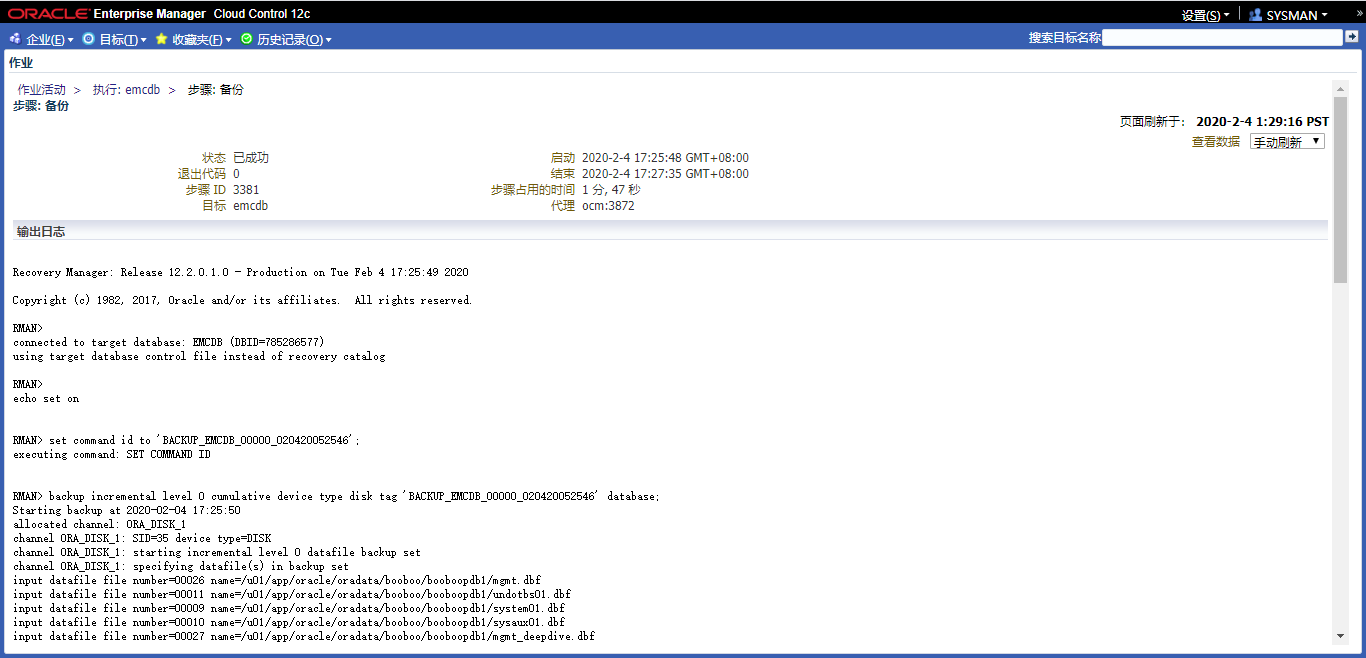Open the 设置(S) dropdown menu
The width and height of the screenshot is (1366, 658).
coord(1204,15)
